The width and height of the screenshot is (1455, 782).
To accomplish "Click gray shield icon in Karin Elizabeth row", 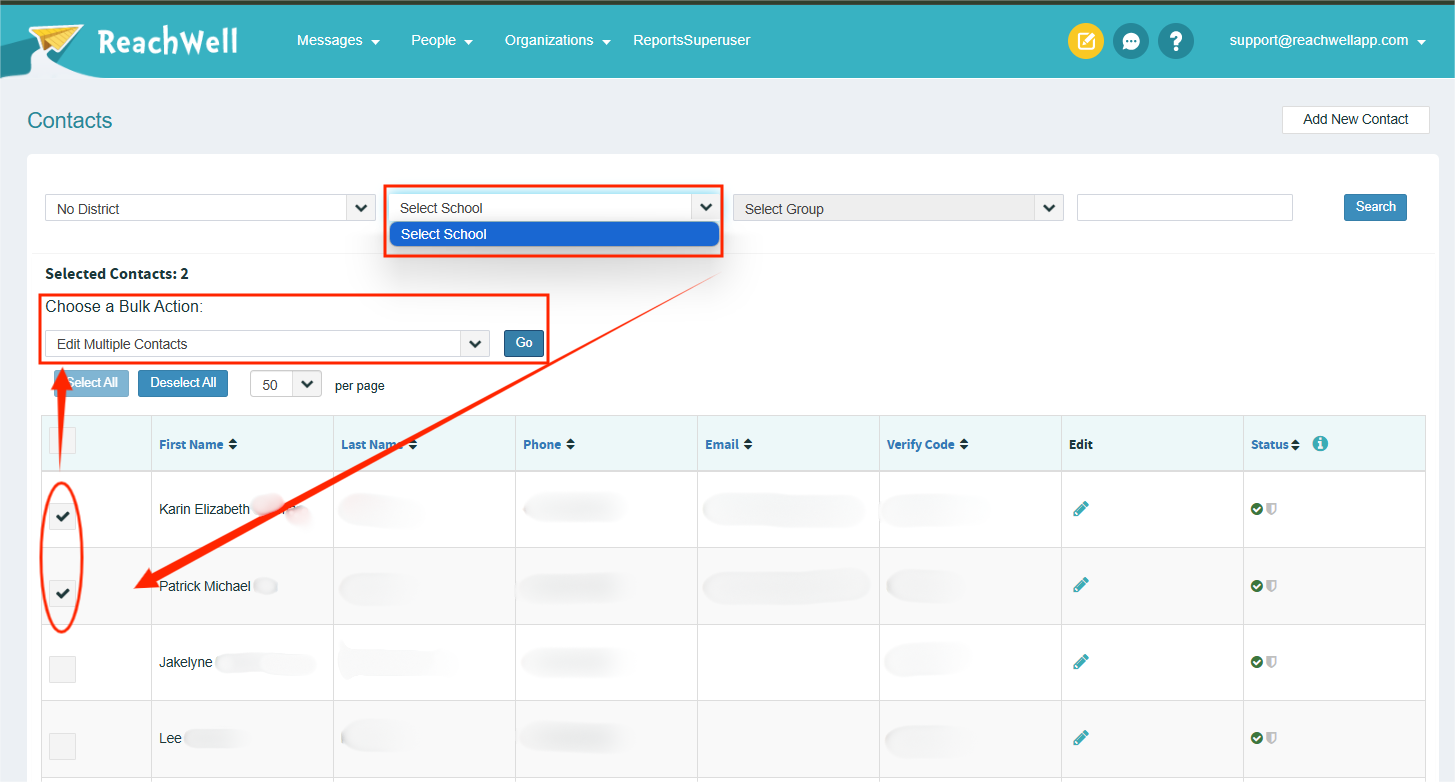I will coord(1271,509).
